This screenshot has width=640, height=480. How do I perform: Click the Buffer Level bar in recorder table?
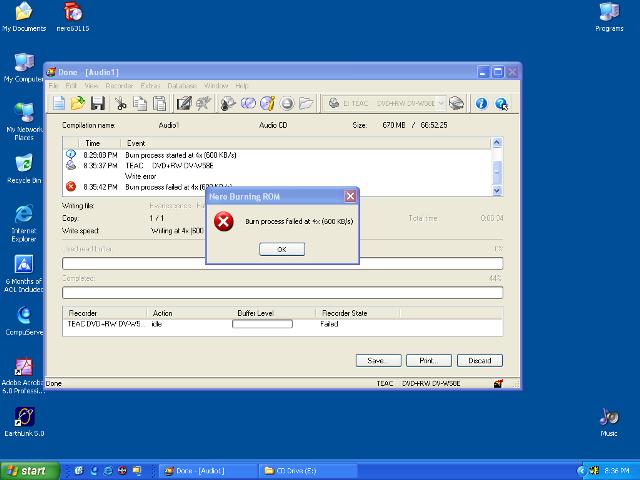(262, 324)
